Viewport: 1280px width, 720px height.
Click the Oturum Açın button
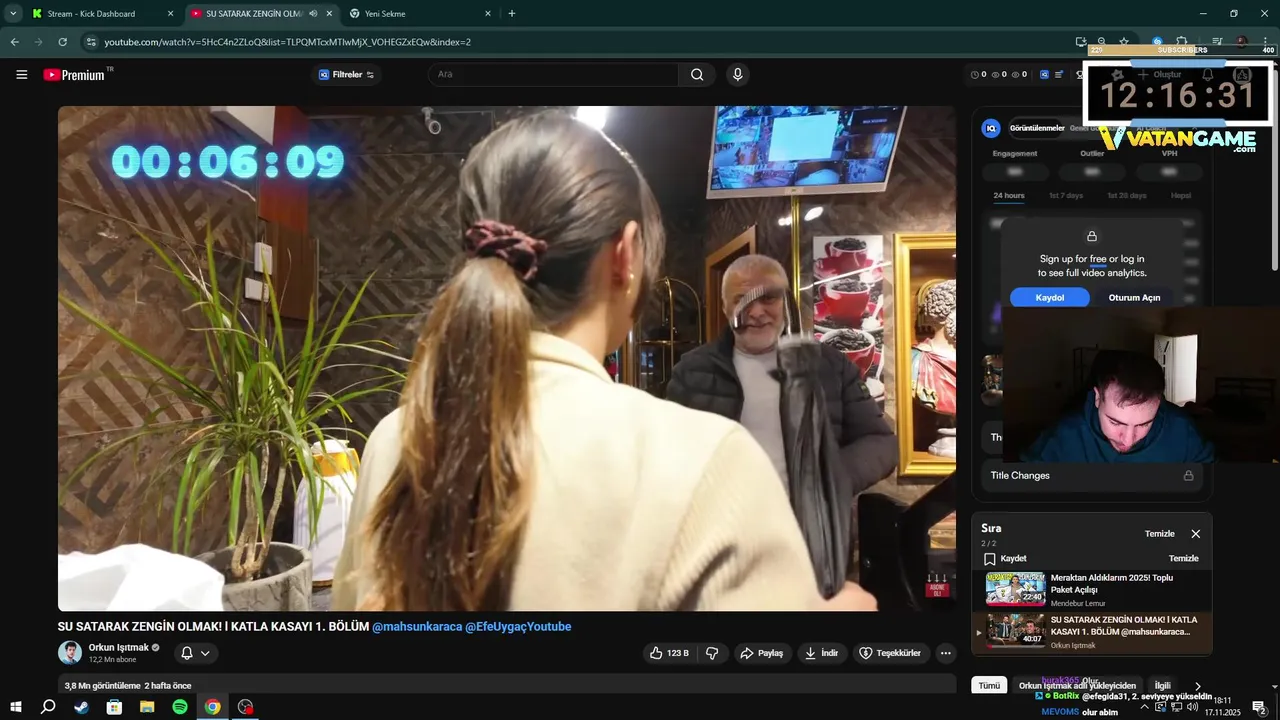tap(1134, 298)
